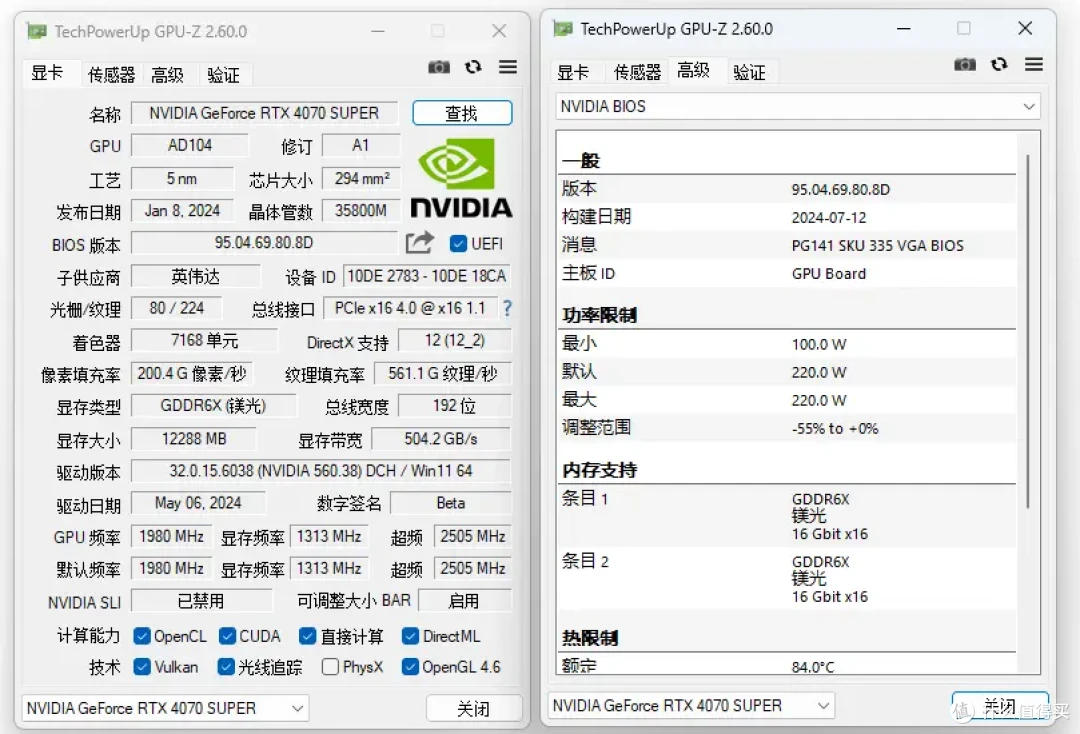Click 'GPU Board' board ID value

pos(829,274)
